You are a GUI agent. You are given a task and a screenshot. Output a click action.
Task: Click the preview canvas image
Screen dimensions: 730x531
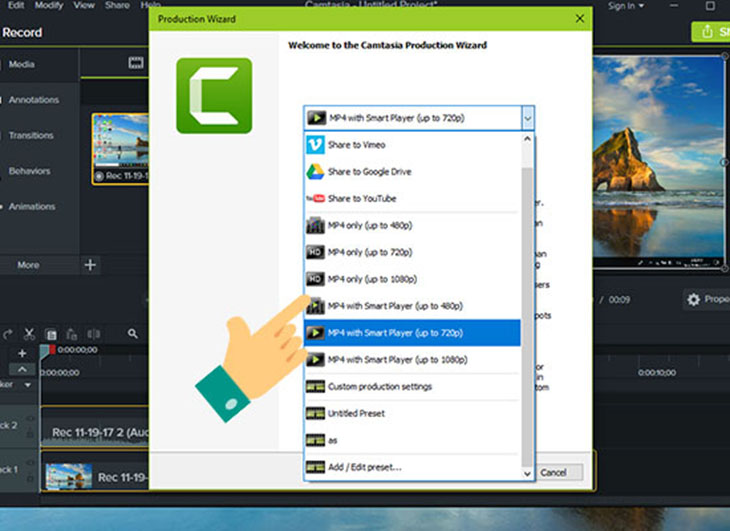(x=658, y=162)
